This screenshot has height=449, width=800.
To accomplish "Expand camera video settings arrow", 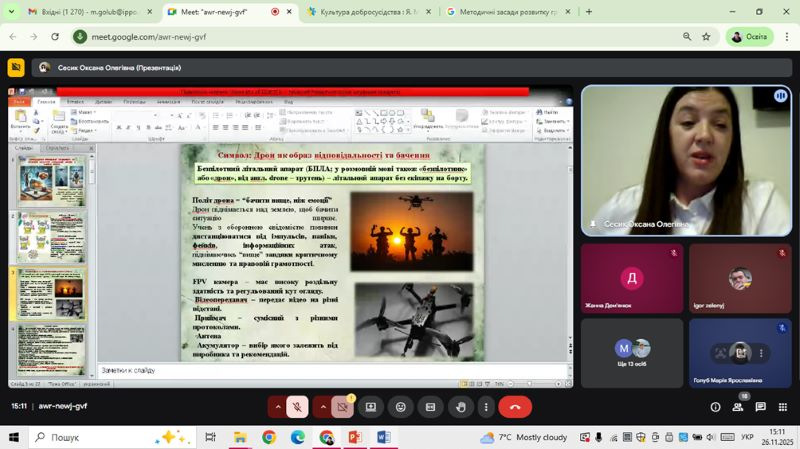I will (x=323, y=407).
